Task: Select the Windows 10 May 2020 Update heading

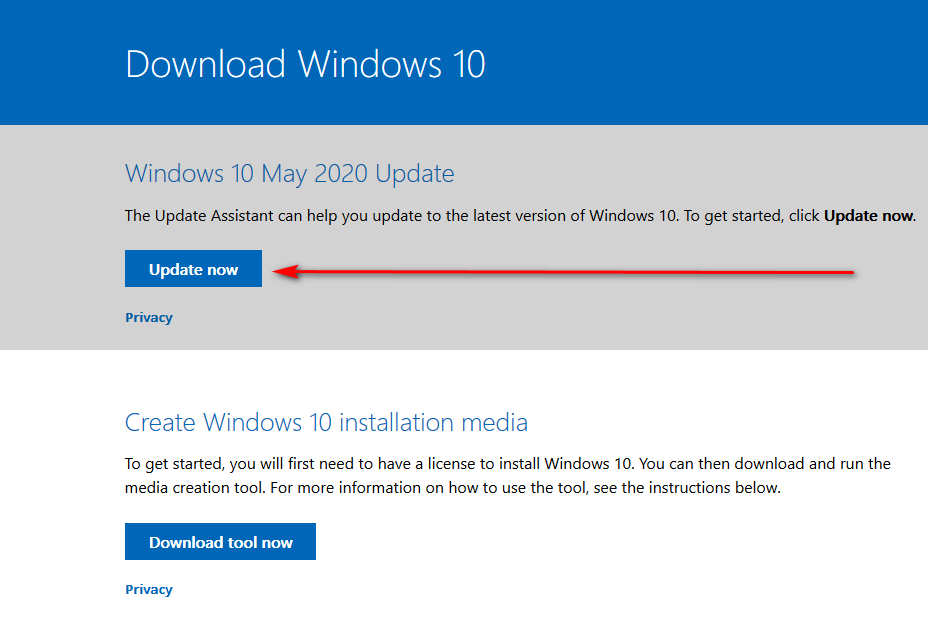Action: [289, 174]
